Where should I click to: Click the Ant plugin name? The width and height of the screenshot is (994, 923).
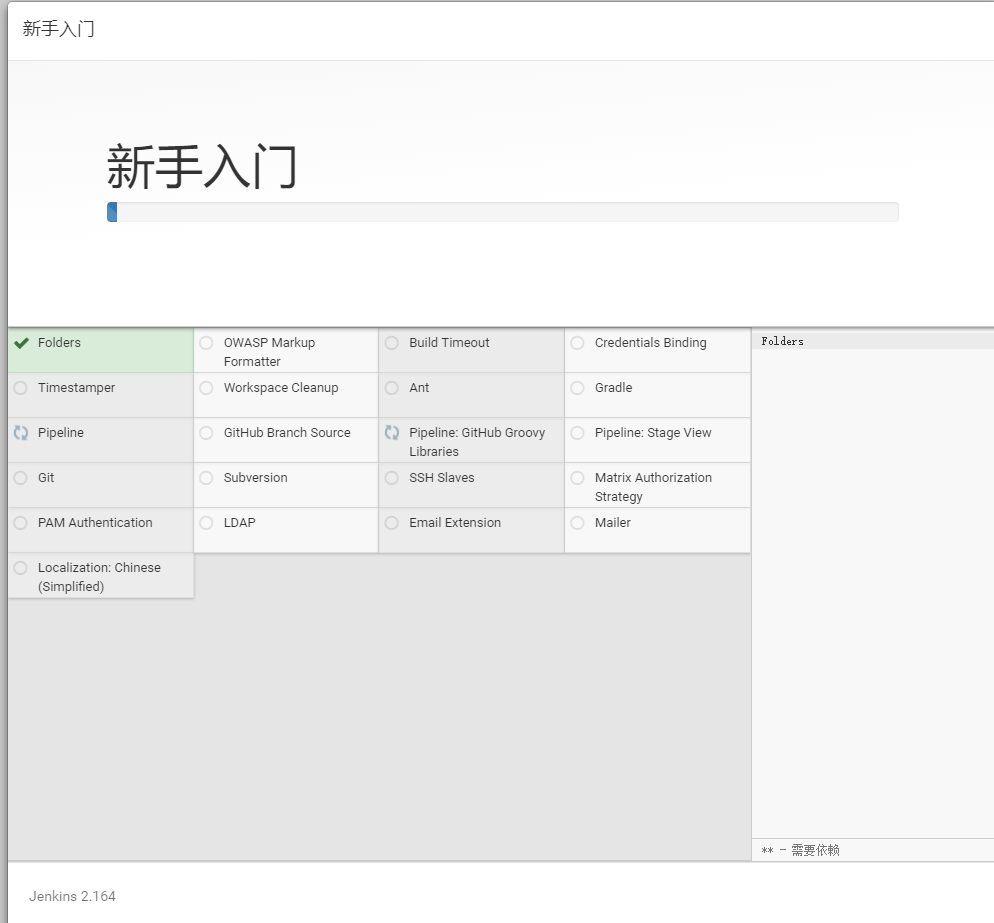[419, 388]
